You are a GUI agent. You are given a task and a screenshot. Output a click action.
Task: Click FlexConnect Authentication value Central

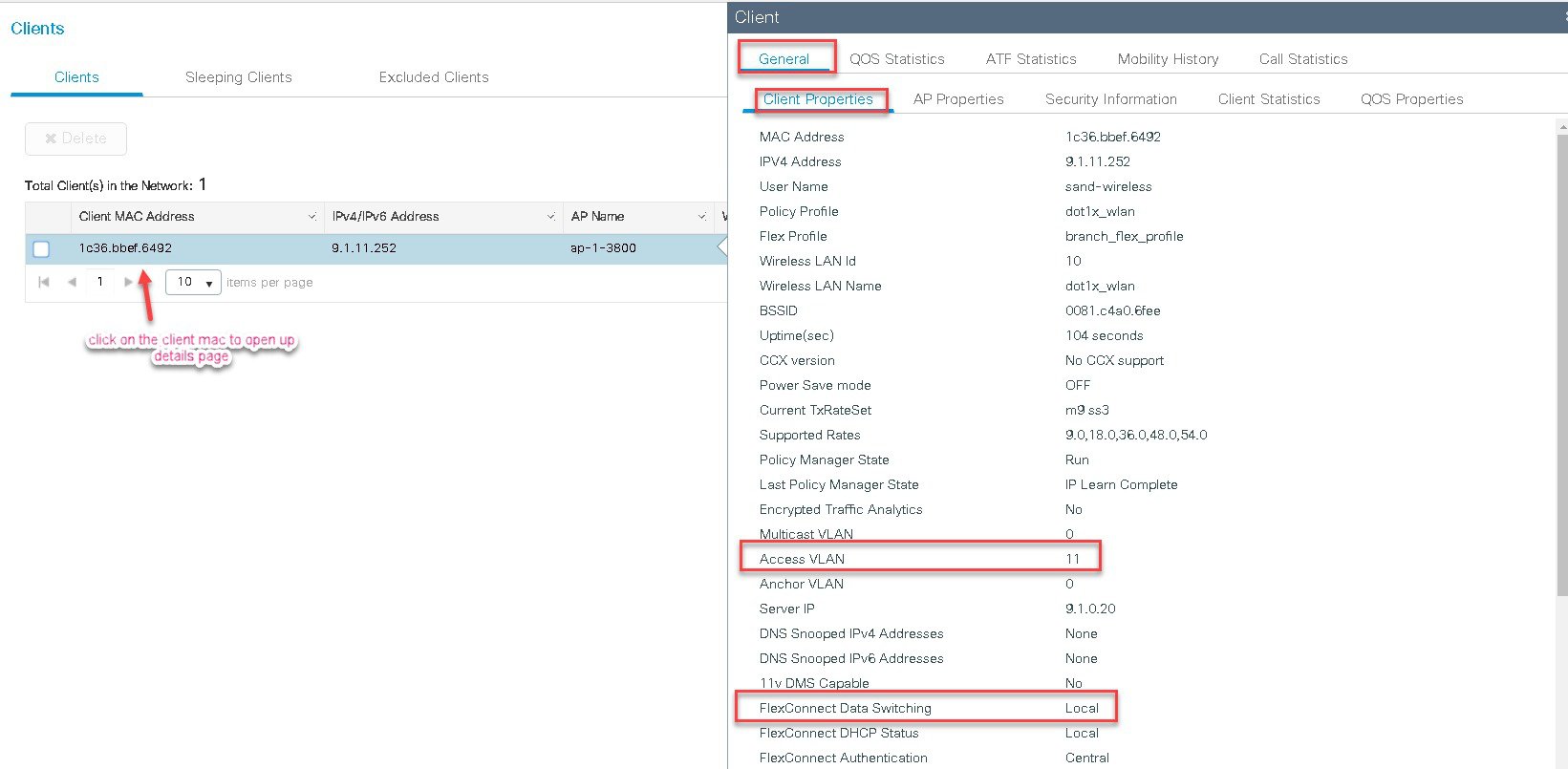click(1086, 758)
